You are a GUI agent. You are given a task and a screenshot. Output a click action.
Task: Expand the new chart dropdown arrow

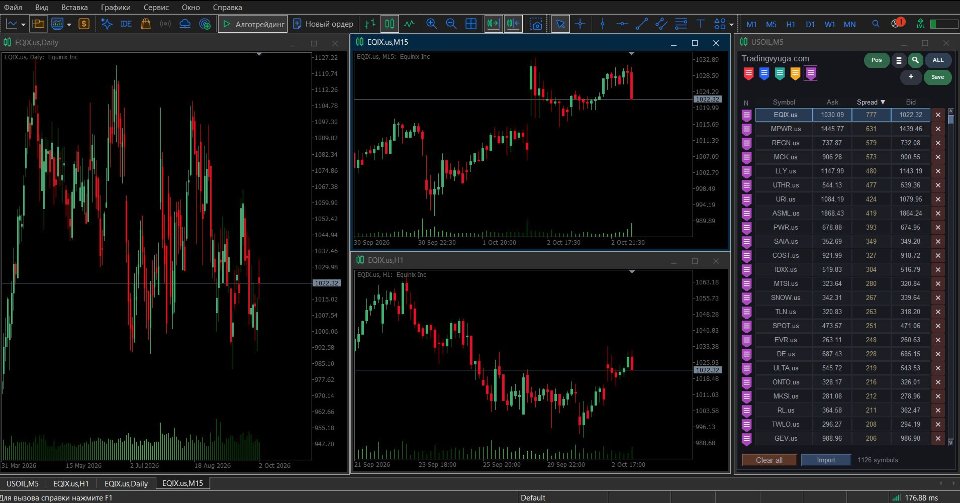23,24
